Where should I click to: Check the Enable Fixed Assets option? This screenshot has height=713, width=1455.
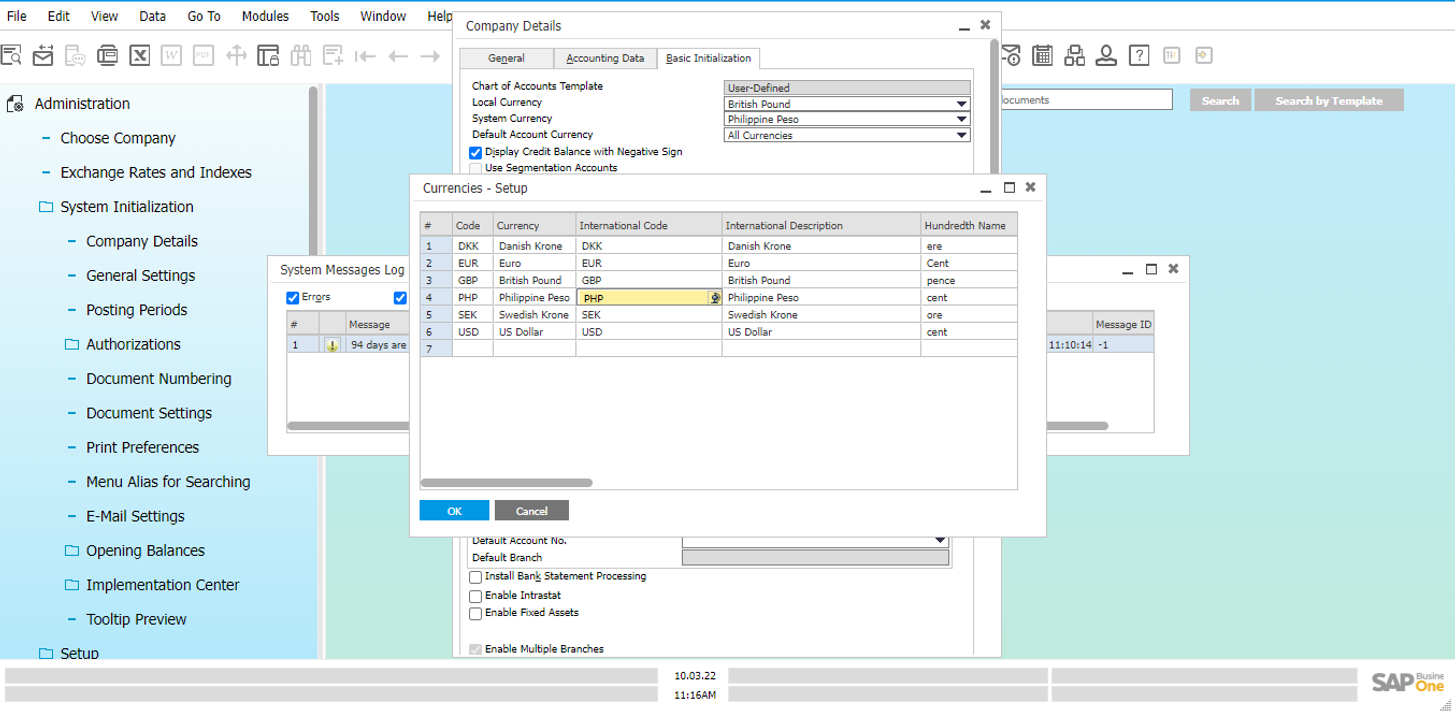pyautogui.click(x=476, y=613)
